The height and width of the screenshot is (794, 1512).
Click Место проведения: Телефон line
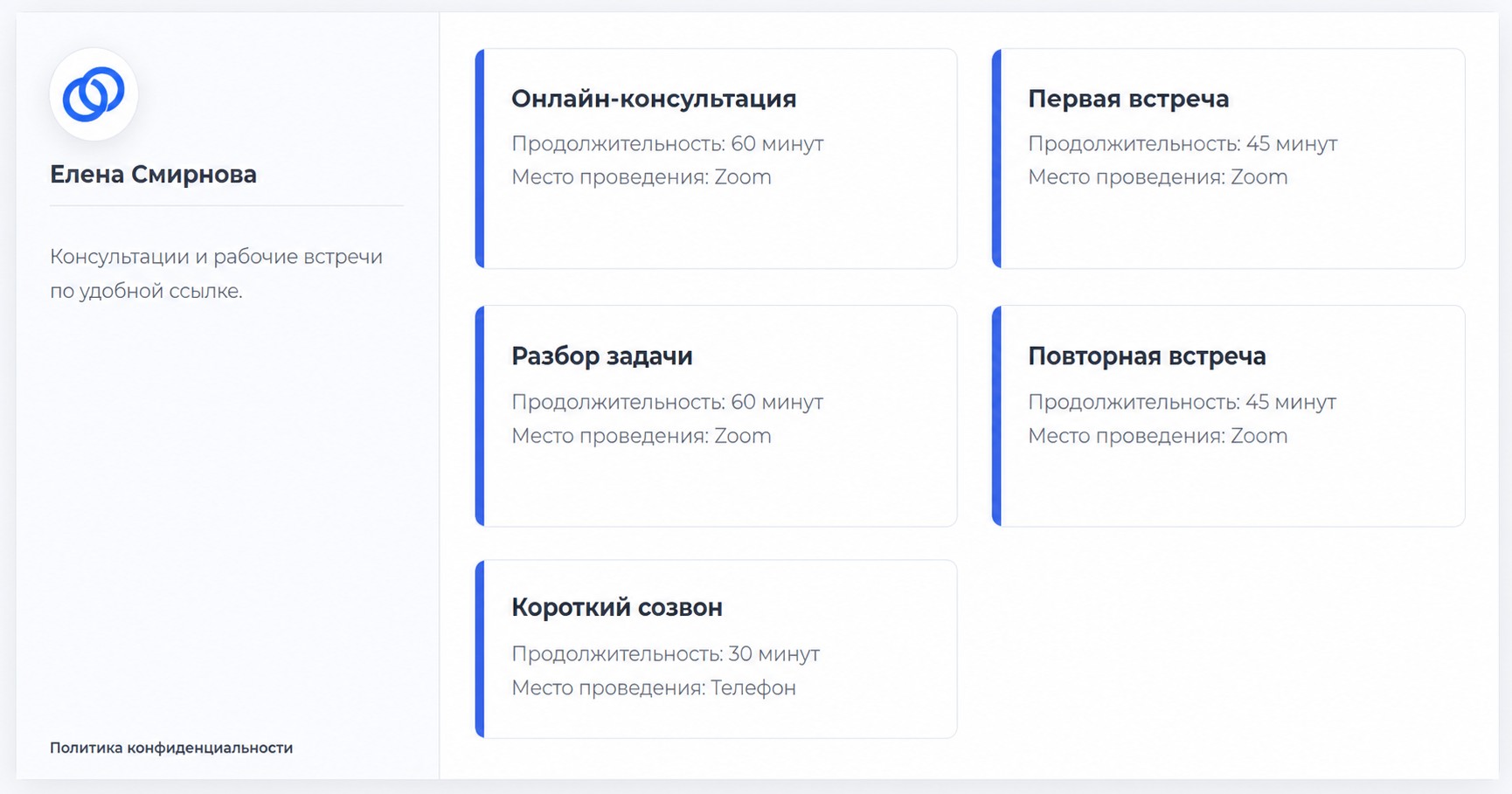coord(654,687)
